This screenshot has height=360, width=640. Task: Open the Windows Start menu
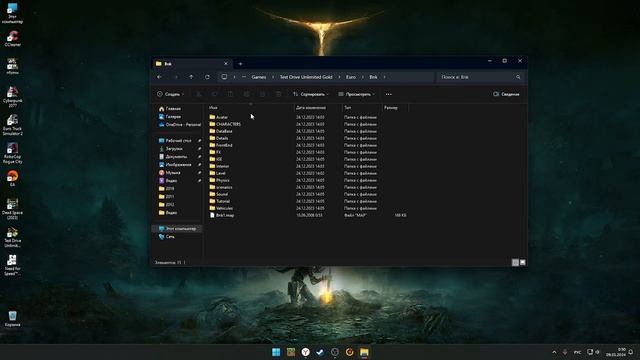[x=276, y=352]
